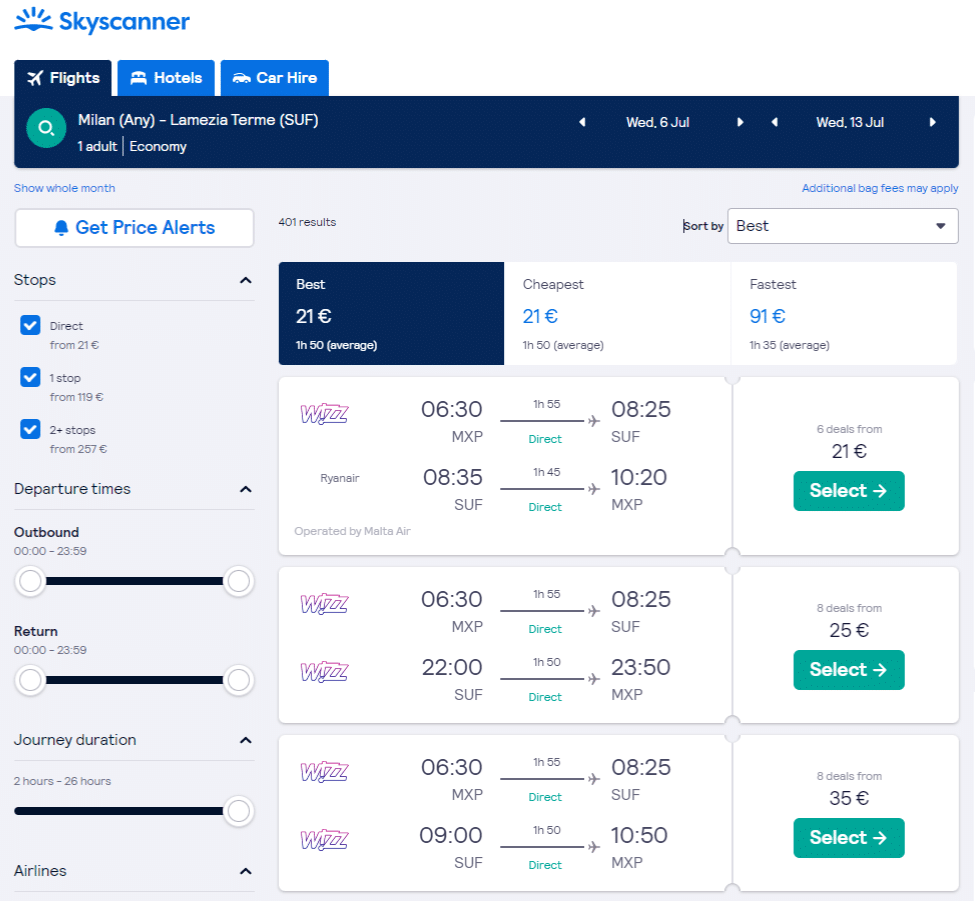Collapse the Departure times section
The height and width of the screenshot is (901, 975).
245,490
